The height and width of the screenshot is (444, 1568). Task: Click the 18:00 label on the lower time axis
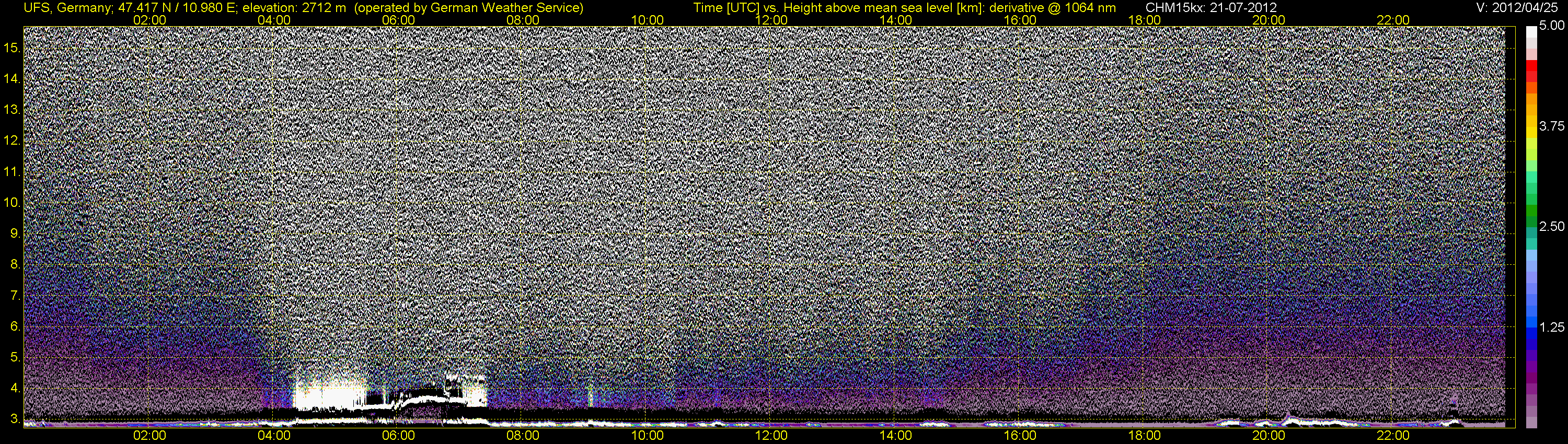click(x=1144, y=436)
